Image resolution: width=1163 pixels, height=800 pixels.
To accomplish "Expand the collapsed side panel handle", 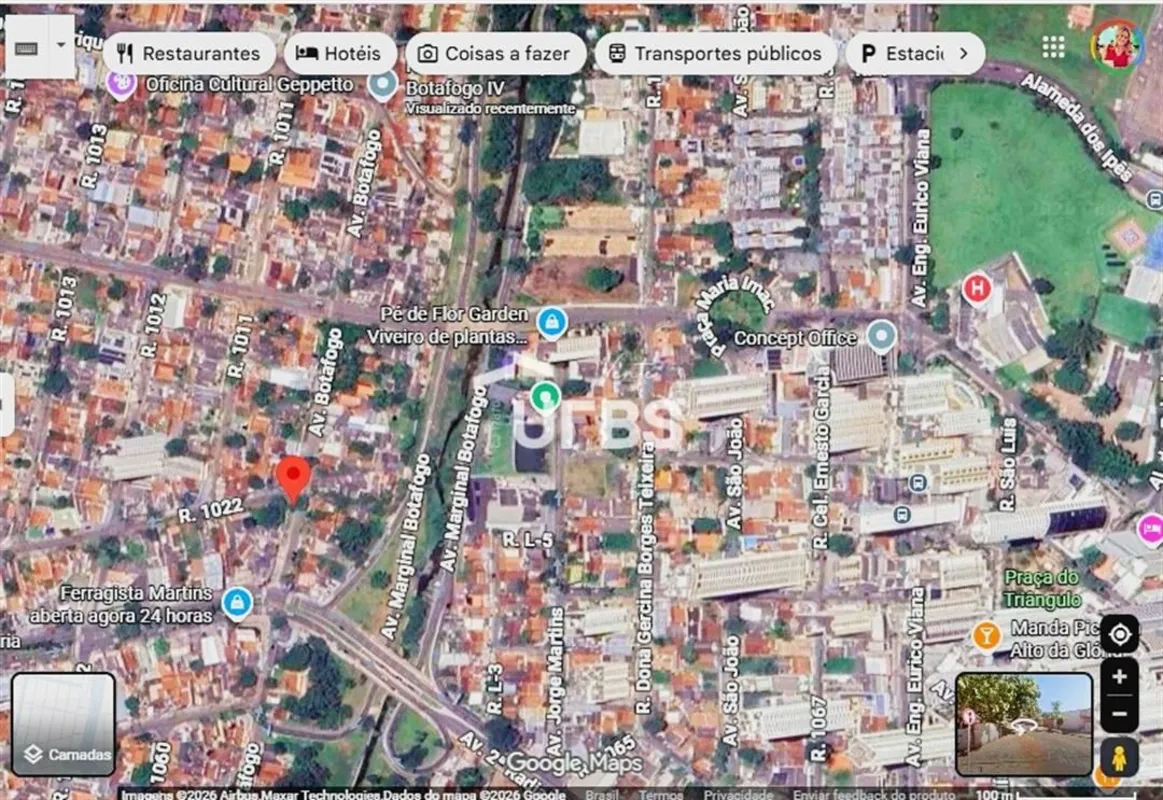I will point(6,405).
